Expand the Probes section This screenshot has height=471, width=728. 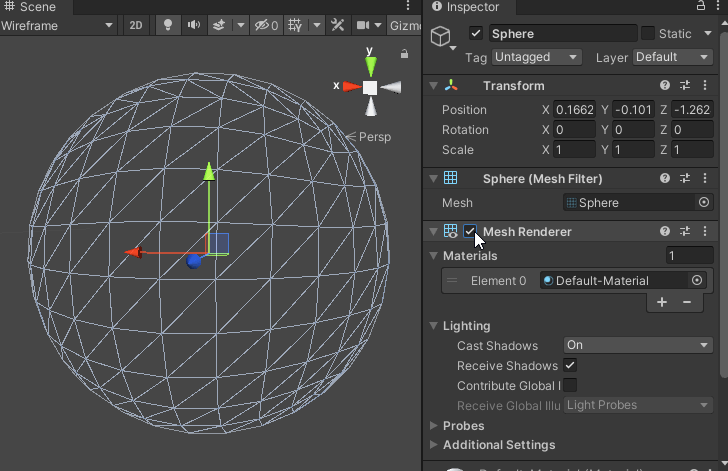[x=463, y=426]
